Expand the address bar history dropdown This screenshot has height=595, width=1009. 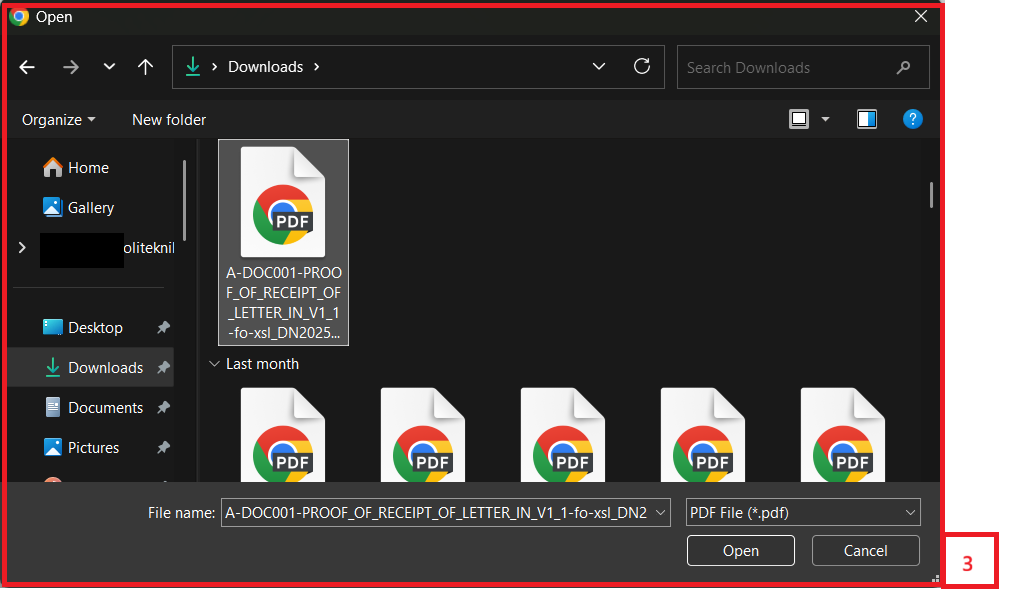tap(599, 67)
